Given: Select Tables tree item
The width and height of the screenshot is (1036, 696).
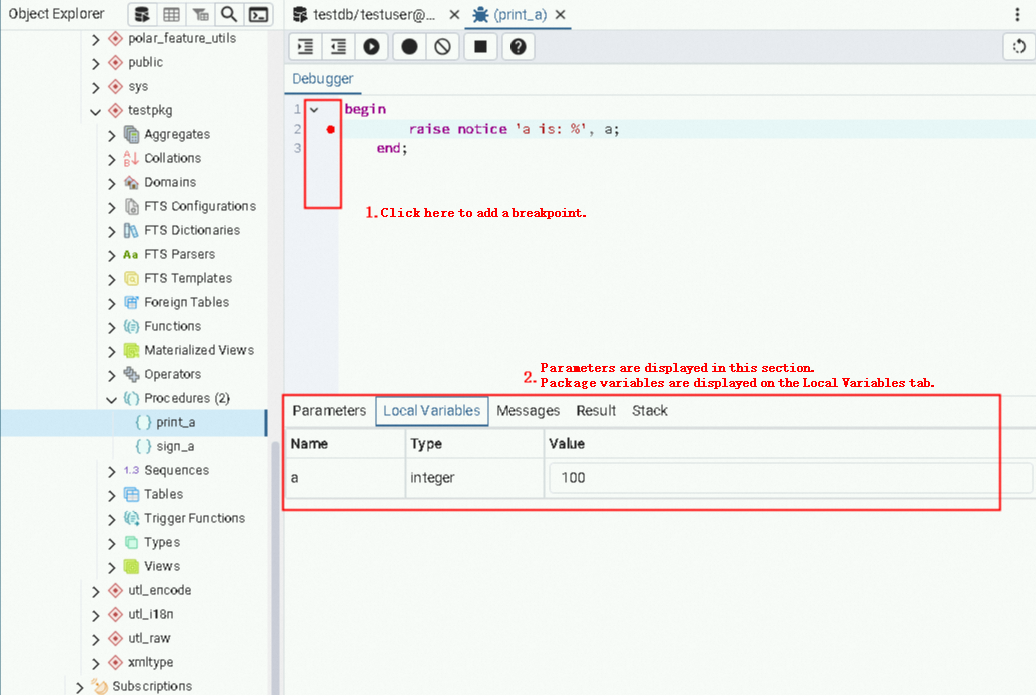Looking at the screenshot, I should tap(163, 494).
